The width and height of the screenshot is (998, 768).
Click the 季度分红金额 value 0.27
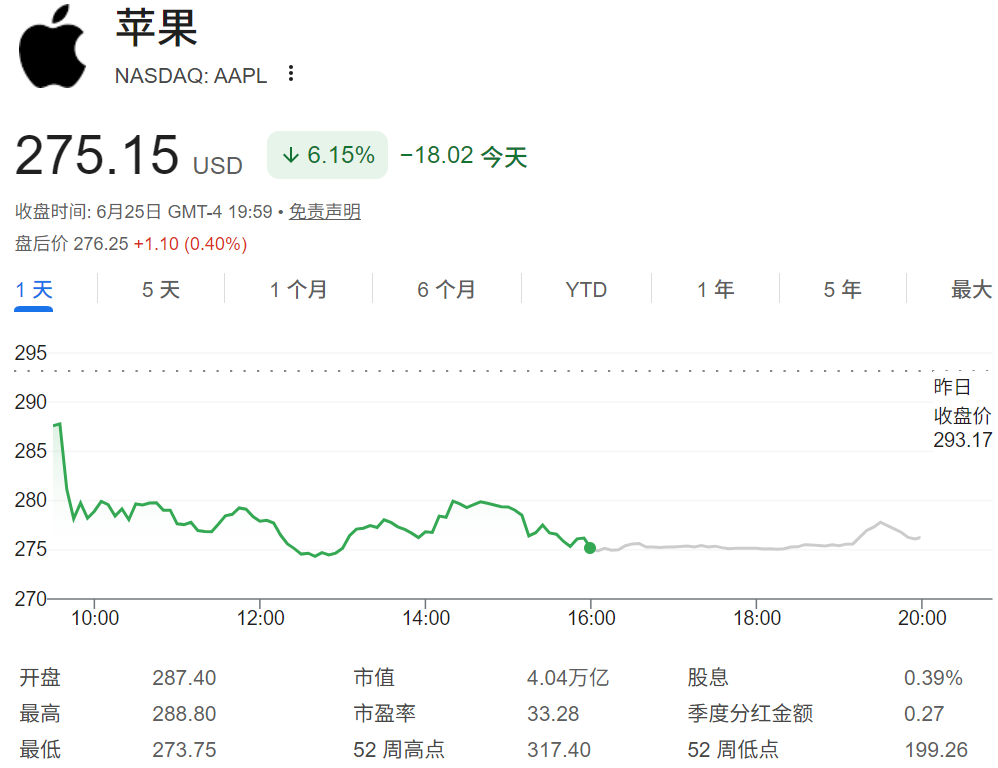click(924, 714)
